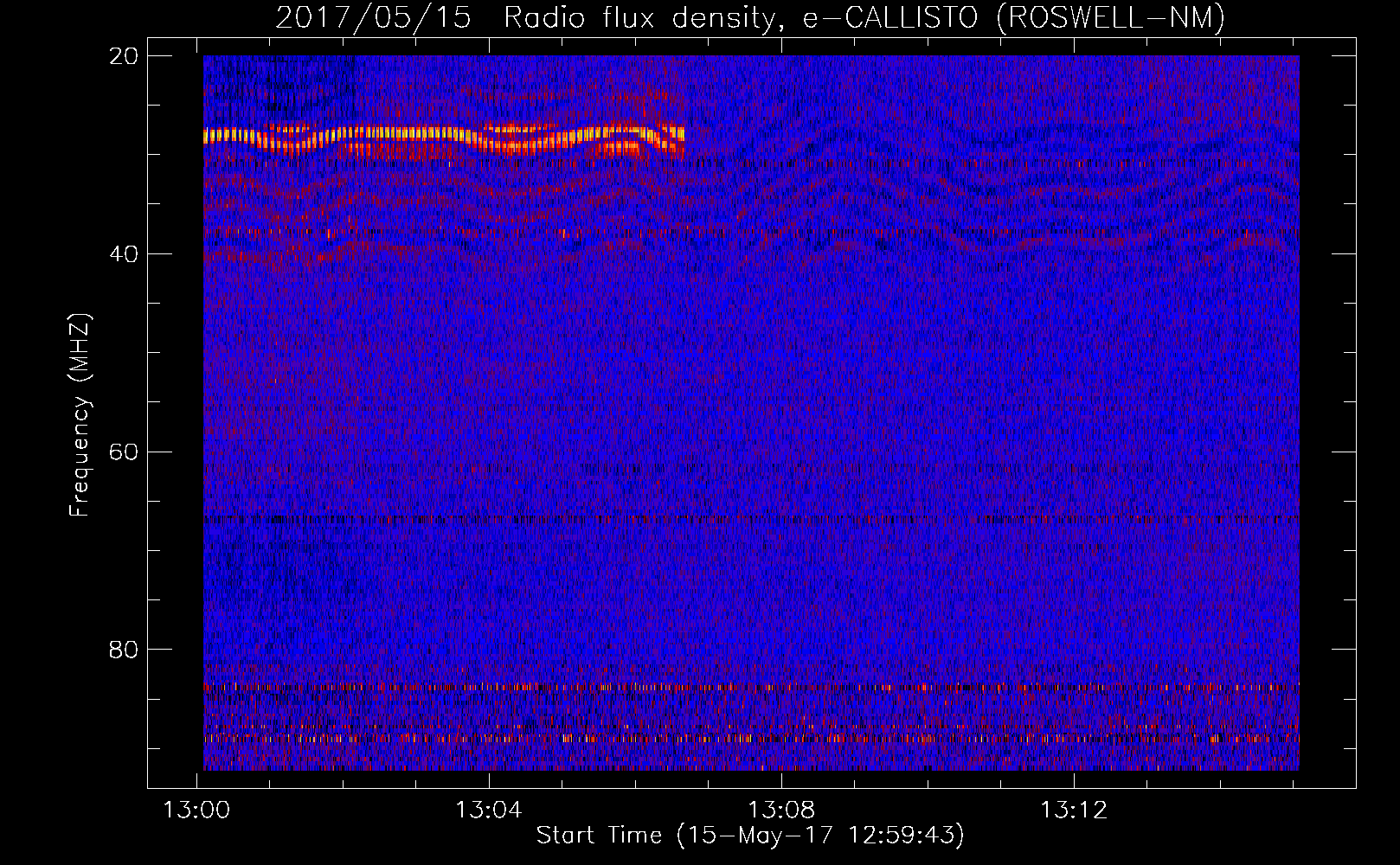This screenshot has height=865, width=1400.
Task: Select the Frequency (MHZ) y-axis label
Action: (80, 415)
